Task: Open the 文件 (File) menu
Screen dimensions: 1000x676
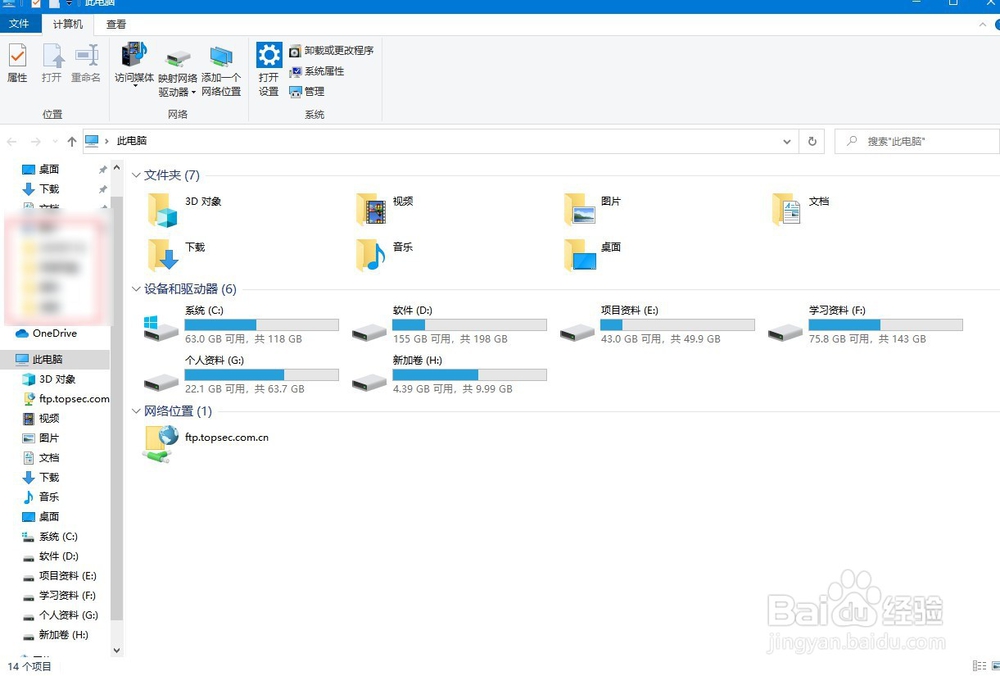Action: pos(19,23)
